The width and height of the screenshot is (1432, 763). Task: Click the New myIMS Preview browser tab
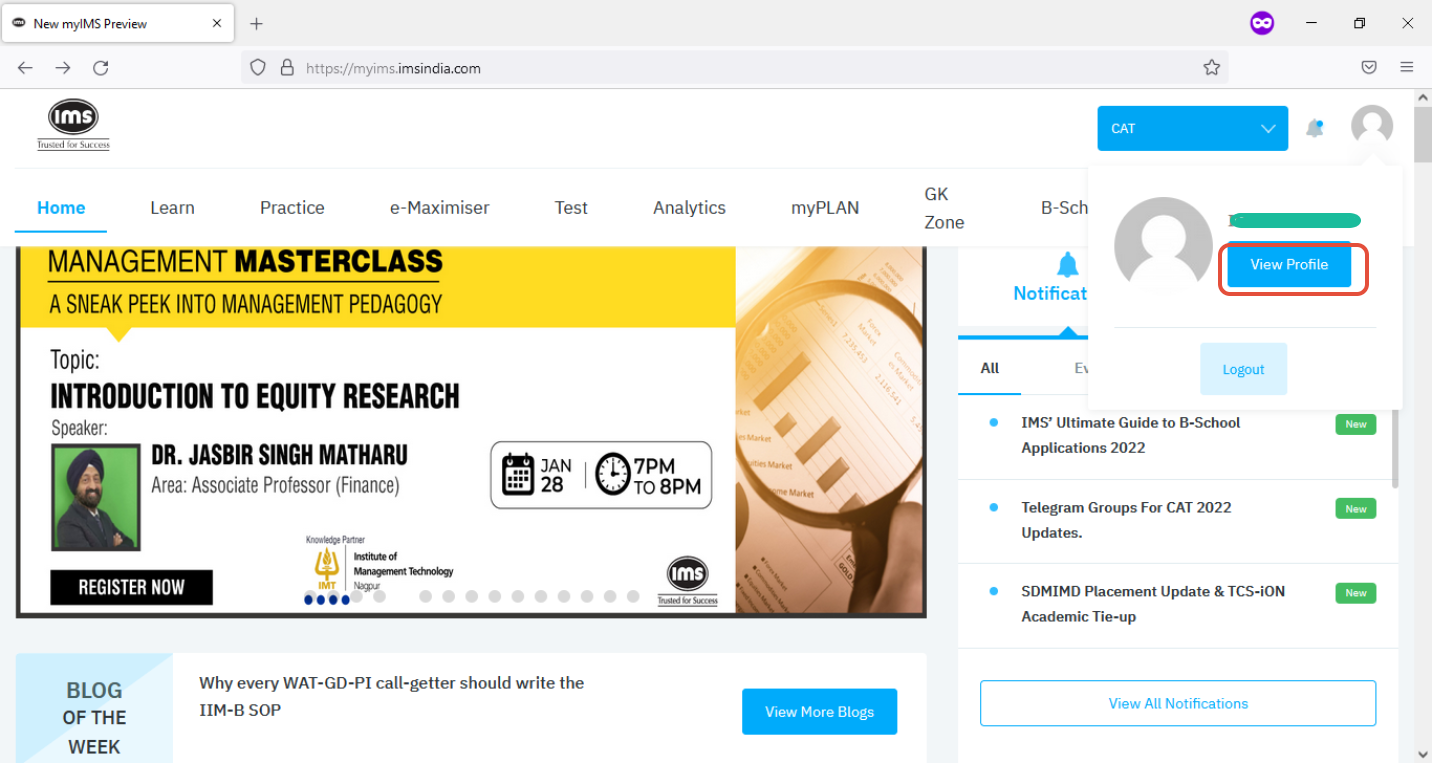[118, 23]
